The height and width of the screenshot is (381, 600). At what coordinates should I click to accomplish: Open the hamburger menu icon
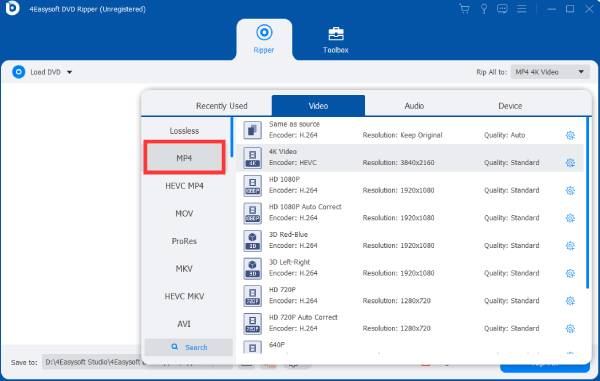tap(522, 9)
